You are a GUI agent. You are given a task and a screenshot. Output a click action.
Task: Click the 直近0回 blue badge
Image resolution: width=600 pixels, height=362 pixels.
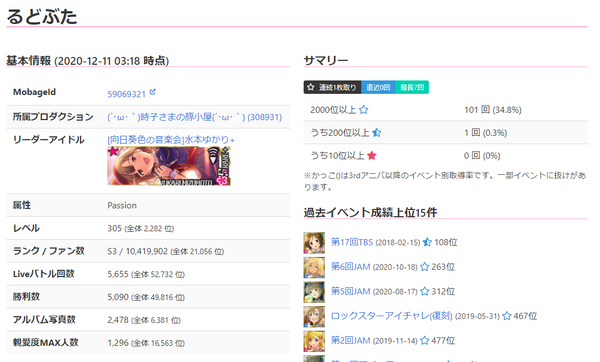tap(378, 87)
